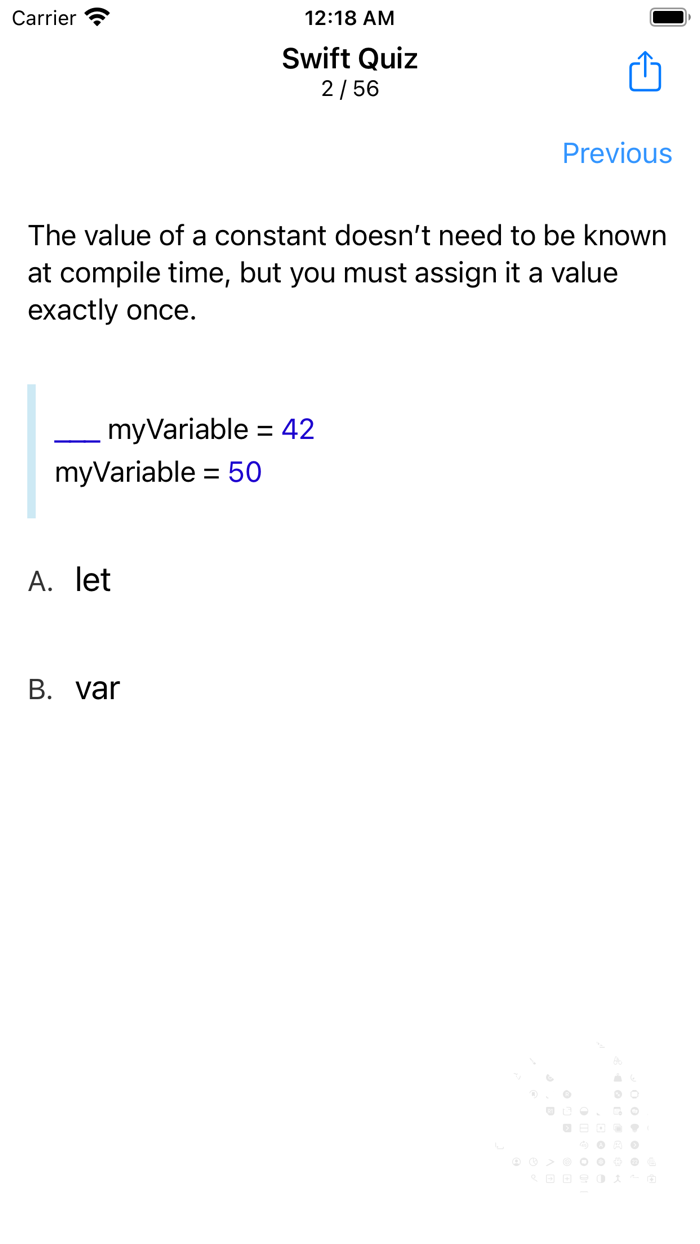This screenshot has width=700, height=1244.
Task: Click the faint magnifying glass icon in the watermark
Action: click(534, 1177)
